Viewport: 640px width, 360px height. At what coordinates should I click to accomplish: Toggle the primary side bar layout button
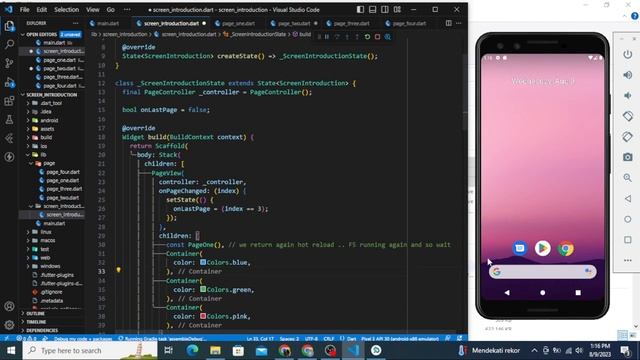[x=360, y=9]
